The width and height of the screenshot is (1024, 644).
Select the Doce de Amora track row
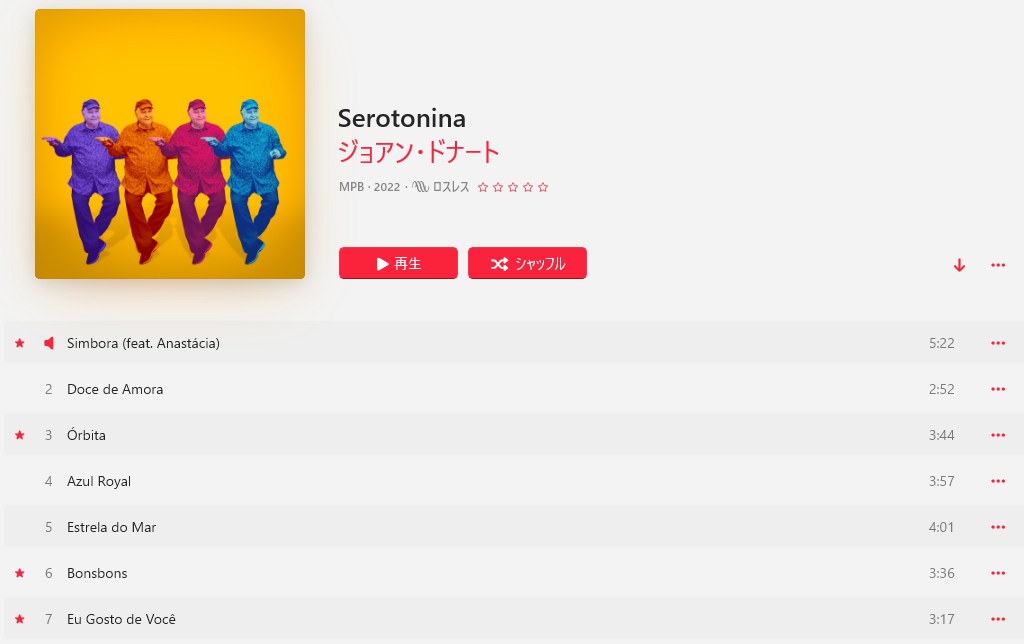click(x=512, y=389)
